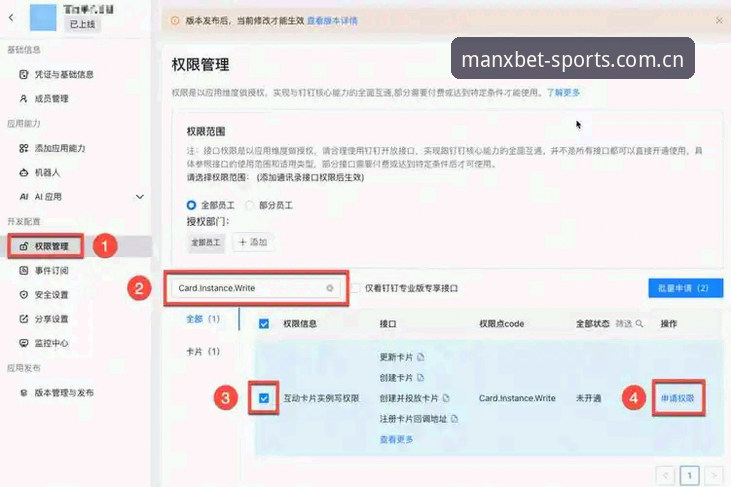731x487 pixels.
Task: Click the 已上线 status badge
Action: 83,24
